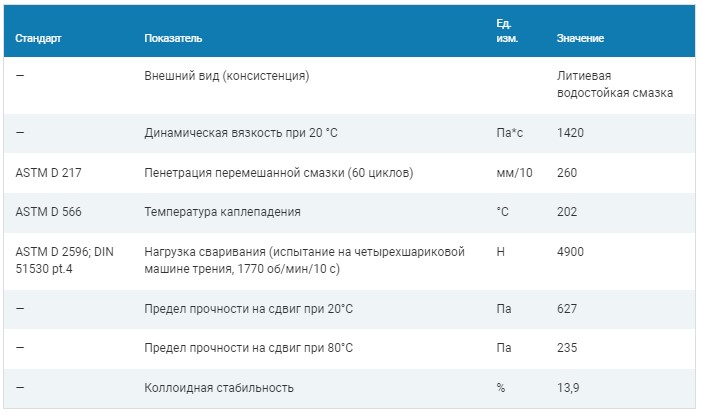This screenshot has height=413, width=702.
Task: Click the Стандарт column header
Action: click(38, 39)
